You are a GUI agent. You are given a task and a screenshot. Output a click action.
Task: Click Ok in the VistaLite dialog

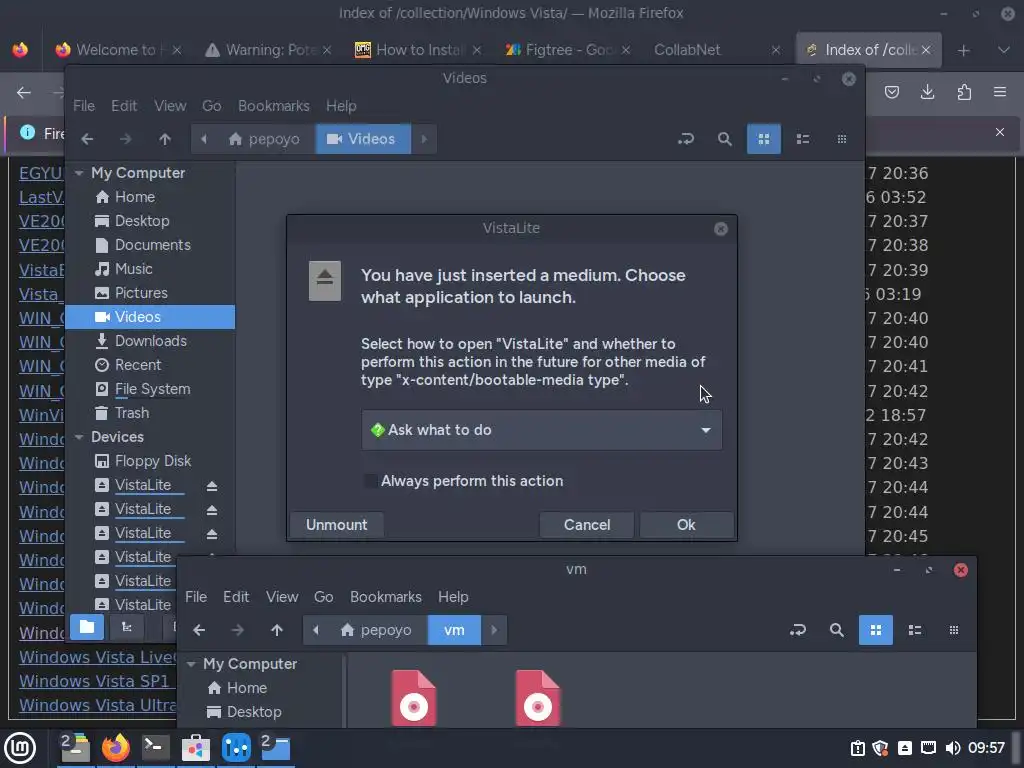point(686,525)
